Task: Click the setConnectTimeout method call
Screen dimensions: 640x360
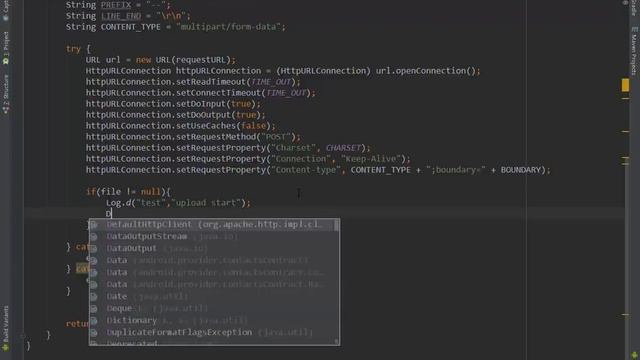Action: click(x=218, y=93)
